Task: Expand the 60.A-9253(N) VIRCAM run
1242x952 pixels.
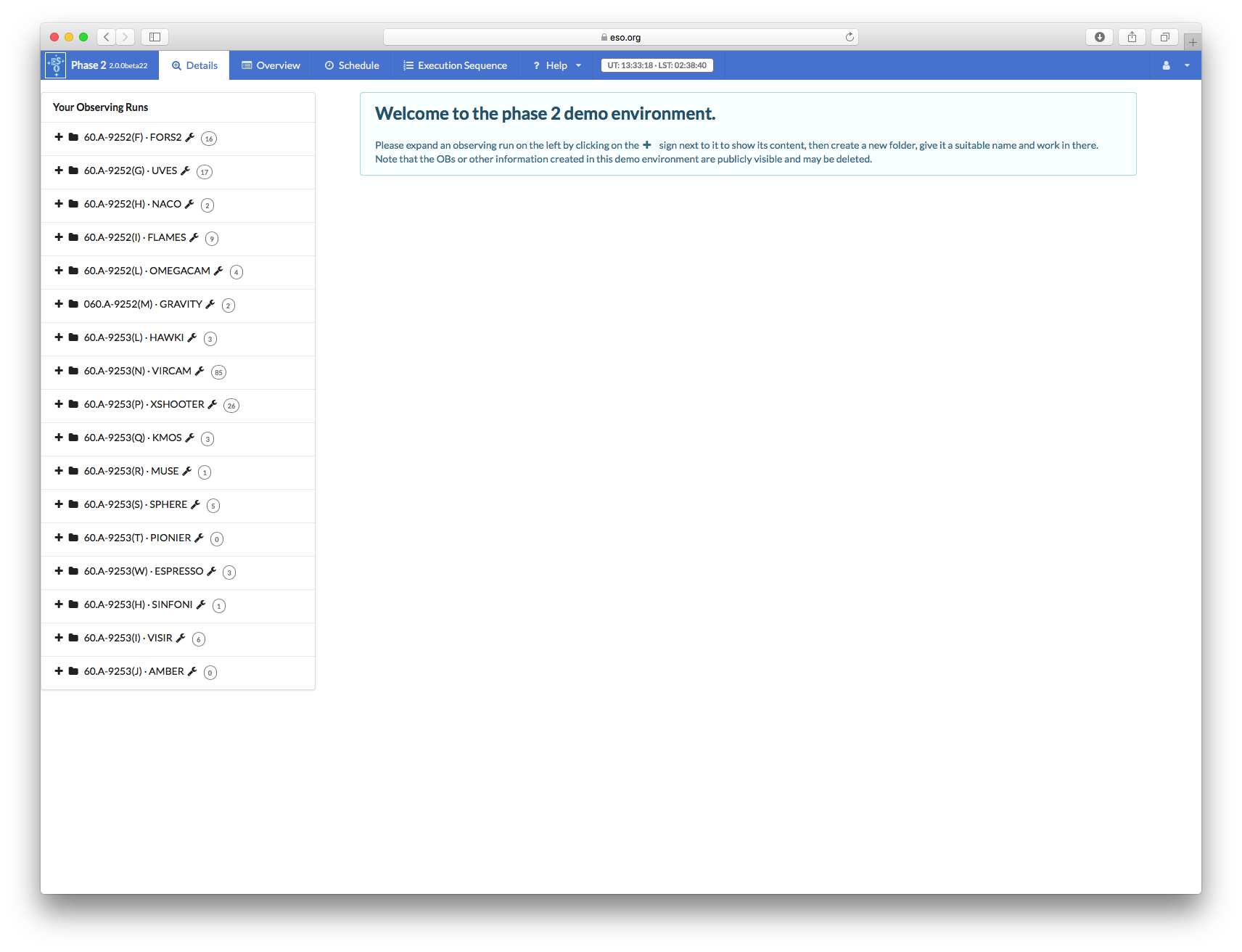Action: coord(59,371)
